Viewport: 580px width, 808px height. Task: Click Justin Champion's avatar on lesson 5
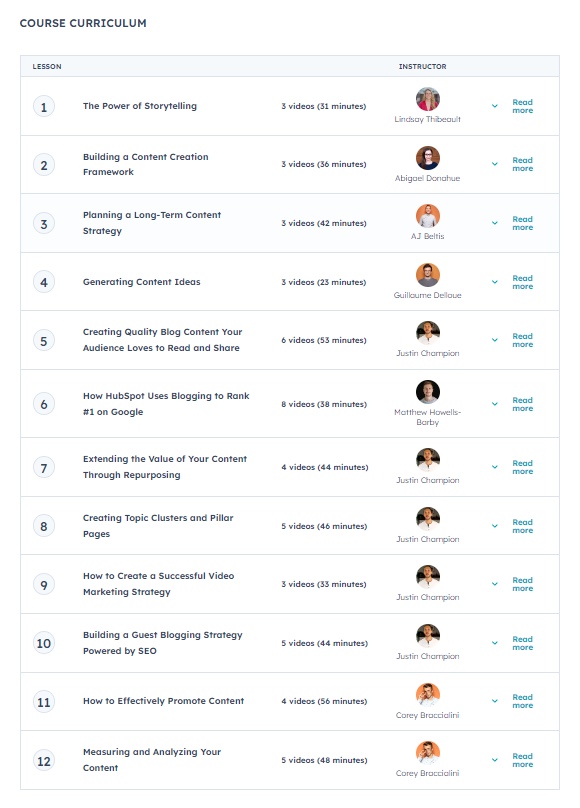click(428, 333)
